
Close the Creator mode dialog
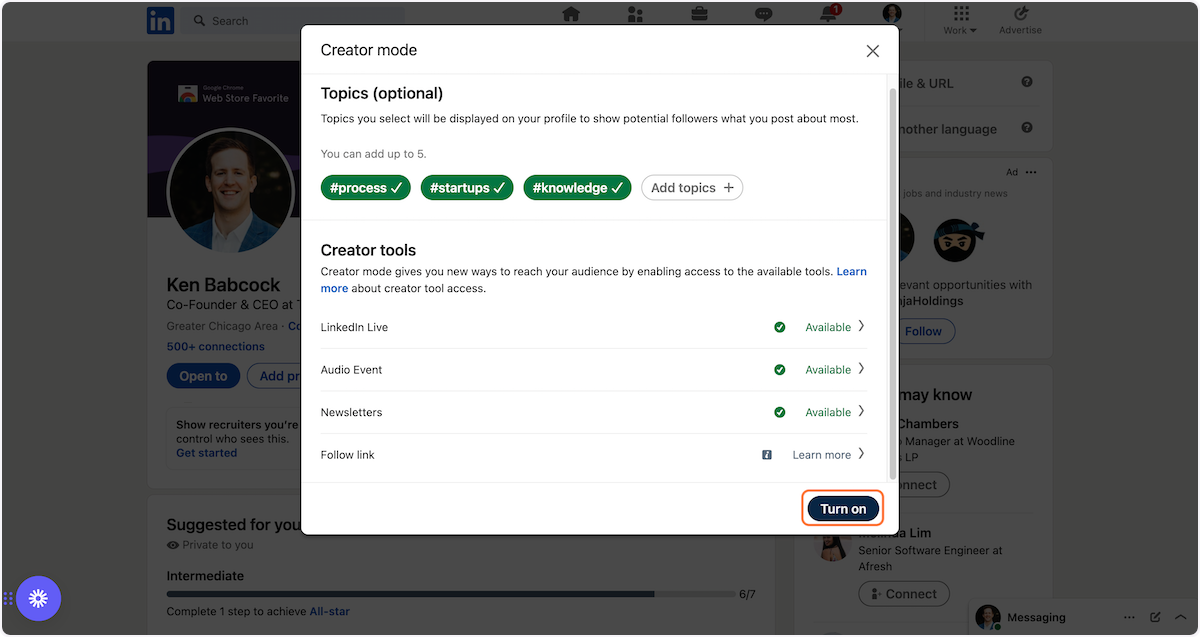(873, 51)
